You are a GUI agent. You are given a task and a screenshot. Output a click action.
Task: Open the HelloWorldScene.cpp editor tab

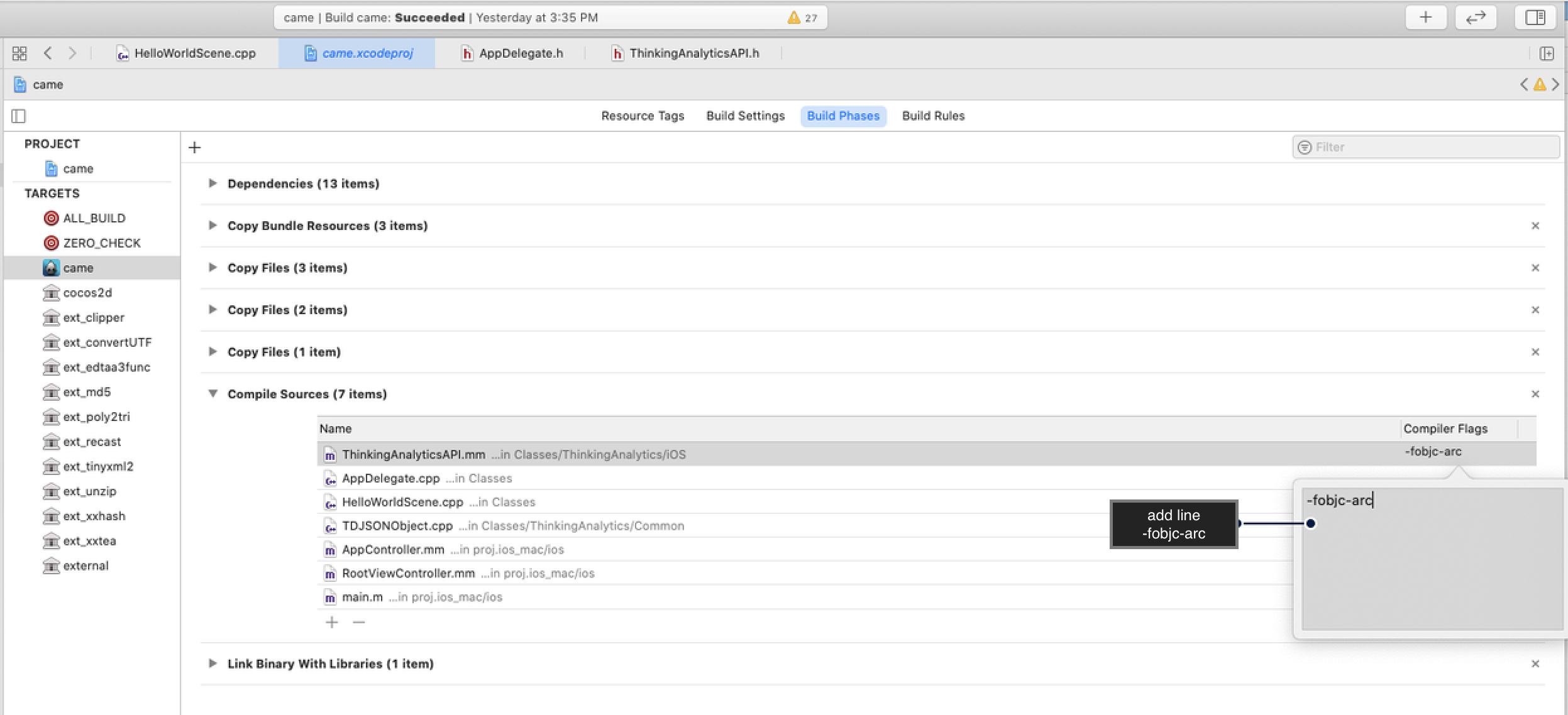[x=187, y=53]
